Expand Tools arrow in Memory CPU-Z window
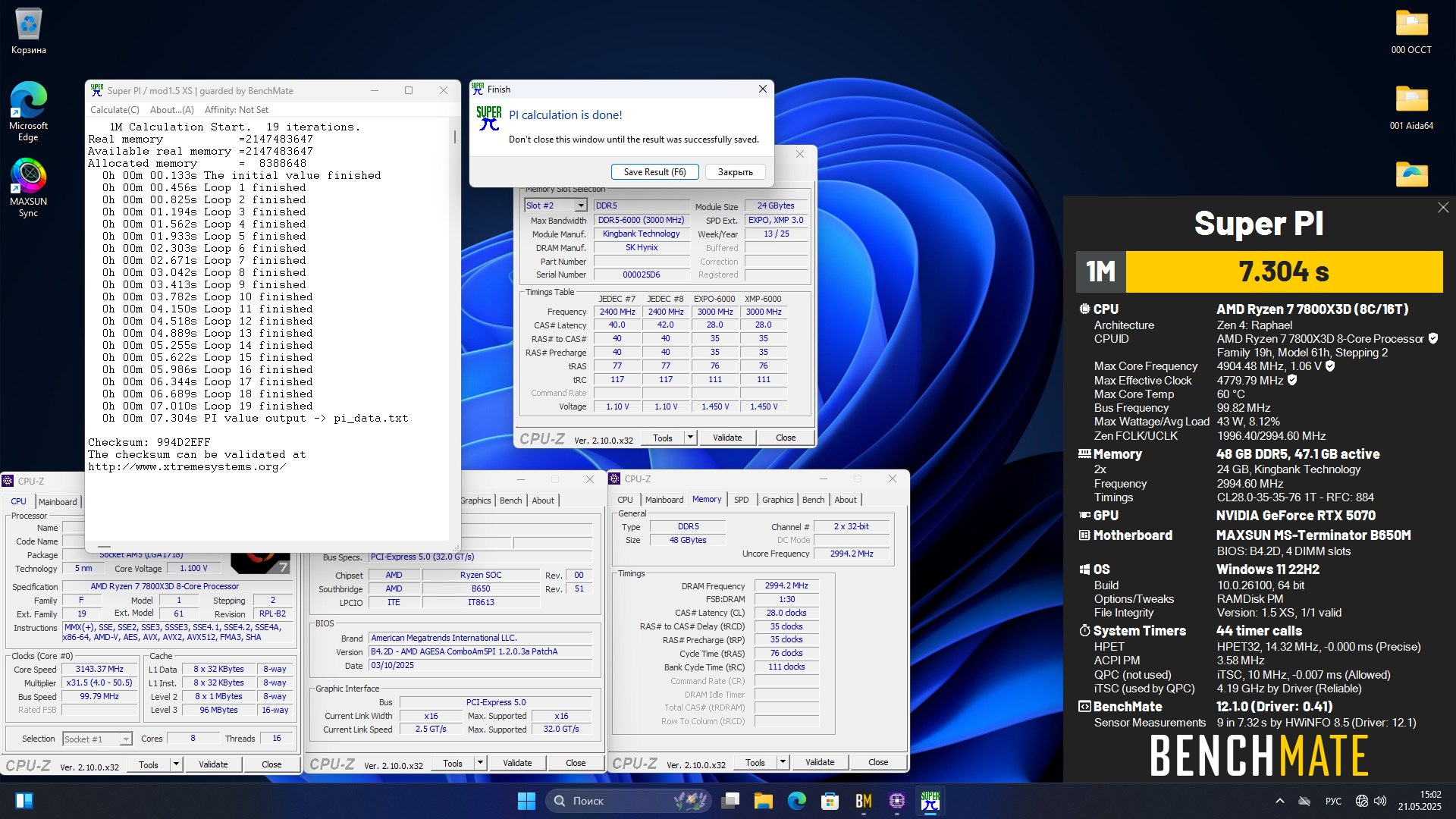Image resolution: width=1456 pixels, height=819 pixels. pos(783,762)
